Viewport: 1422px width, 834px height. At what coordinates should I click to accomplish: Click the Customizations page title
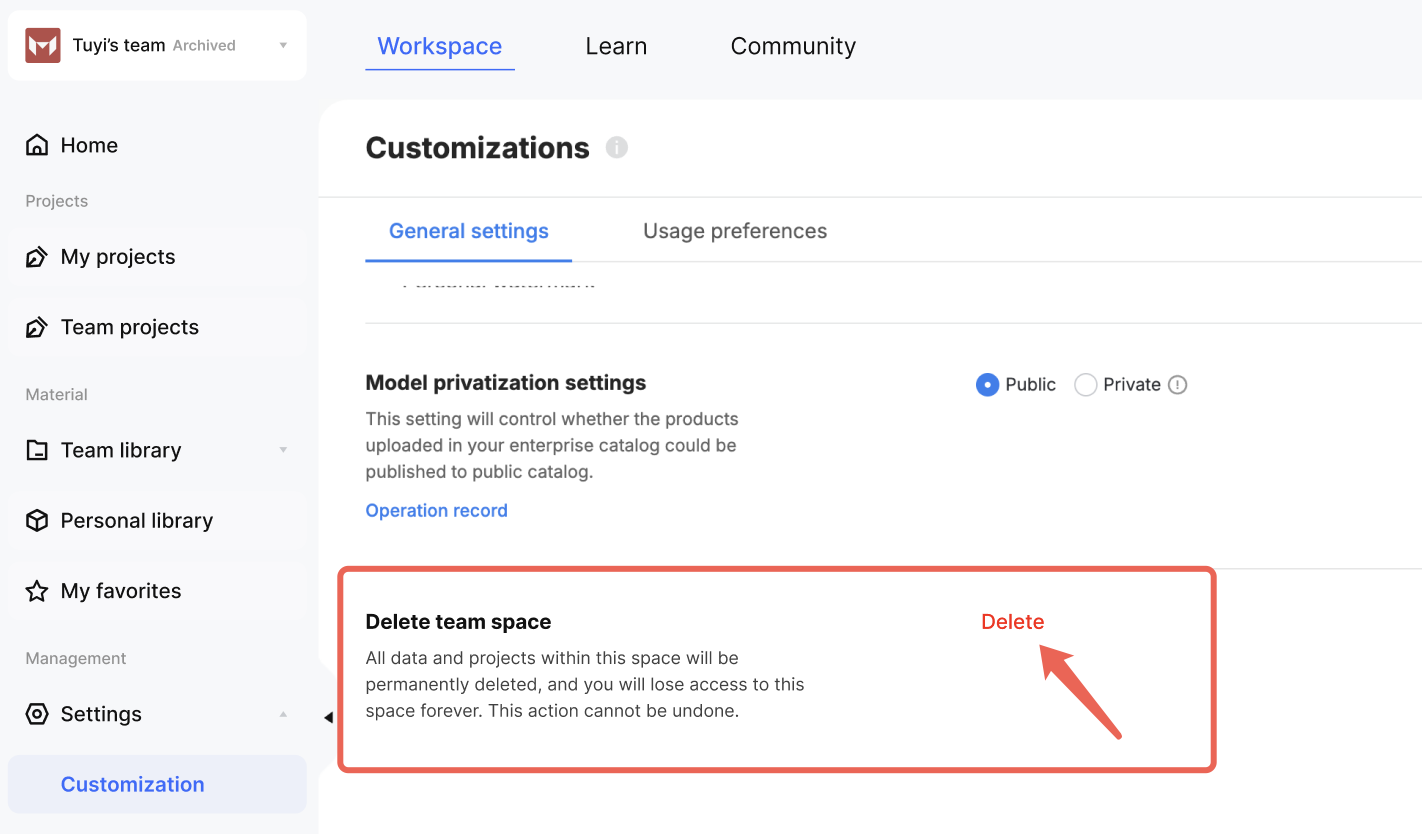click(x=478, y=148)
